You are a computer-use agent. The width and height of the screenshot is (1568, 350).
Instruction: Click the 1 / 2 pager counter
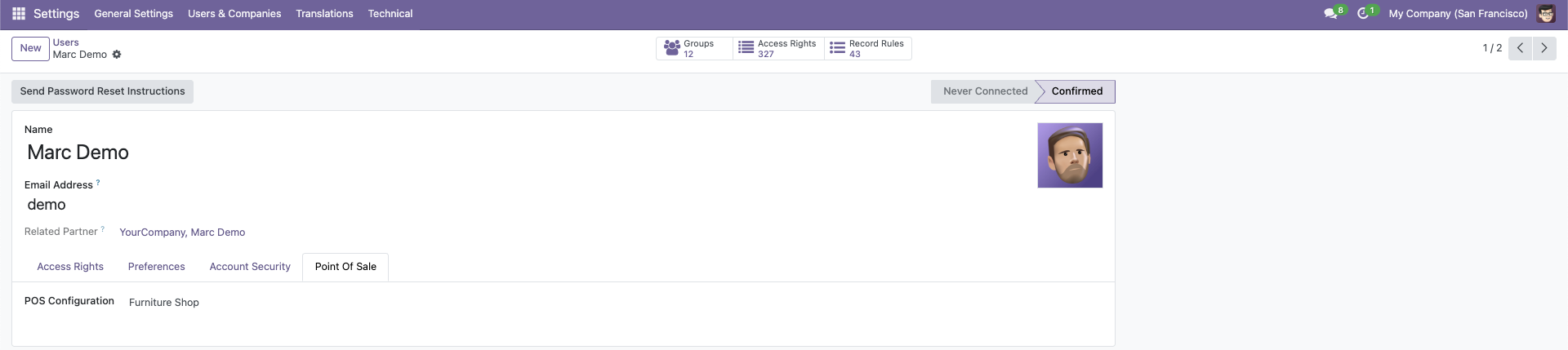pyautogui.click(x=1492, y=48)
